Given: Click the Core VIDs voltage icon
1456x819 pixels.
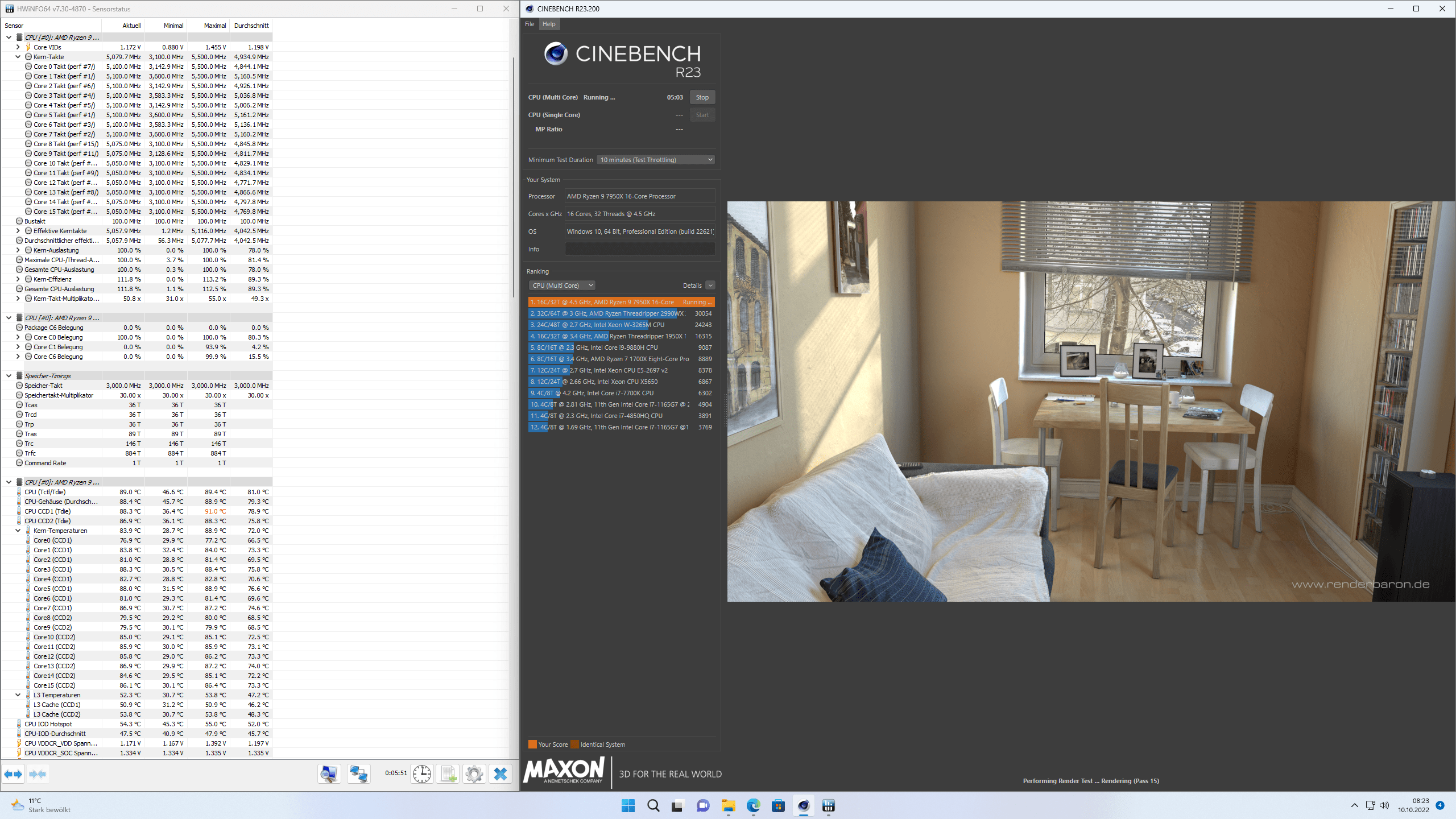Looking at the screenshot, I should 28,47.
